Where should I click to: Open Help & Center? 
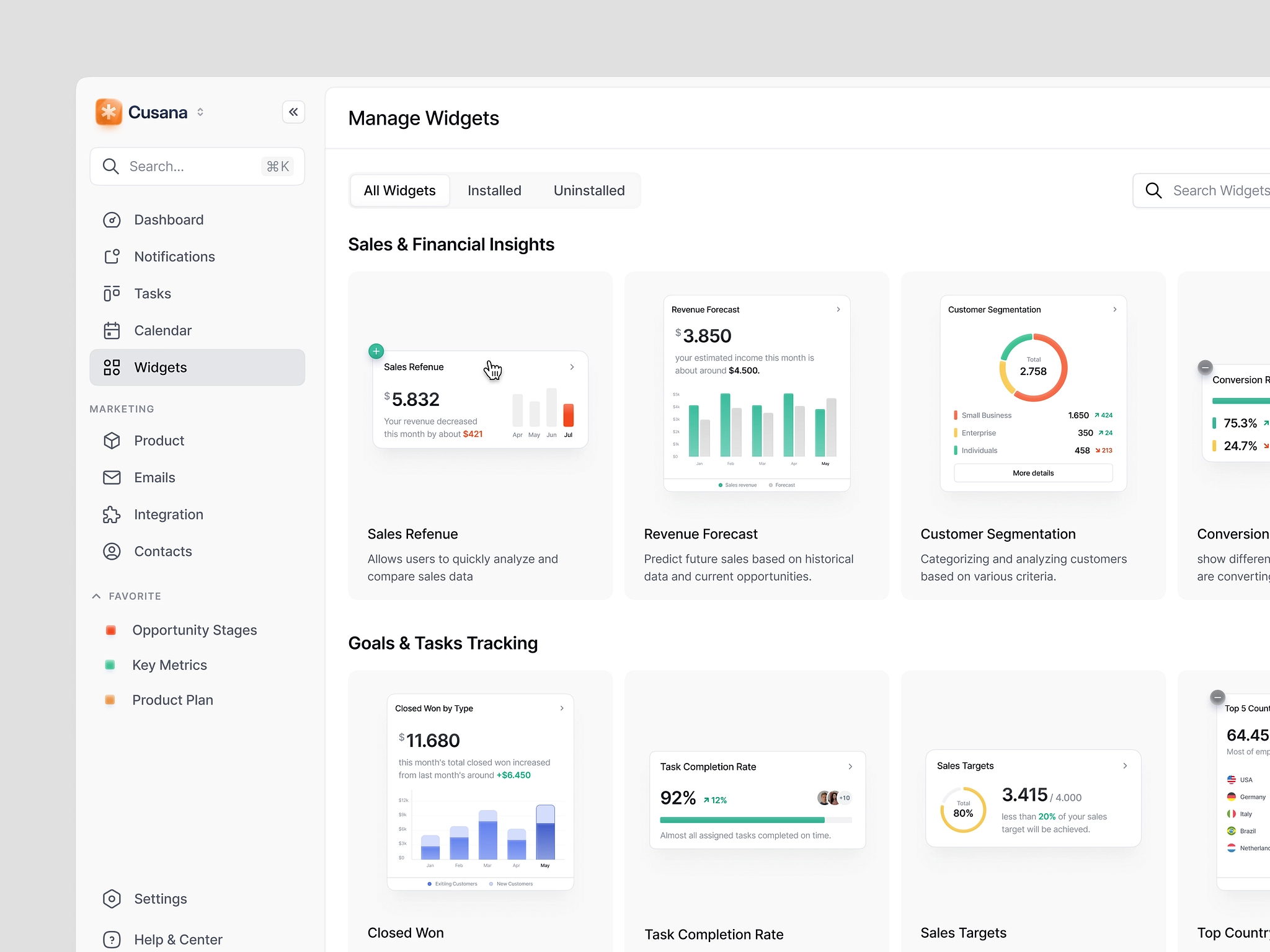tap(177, 939)
